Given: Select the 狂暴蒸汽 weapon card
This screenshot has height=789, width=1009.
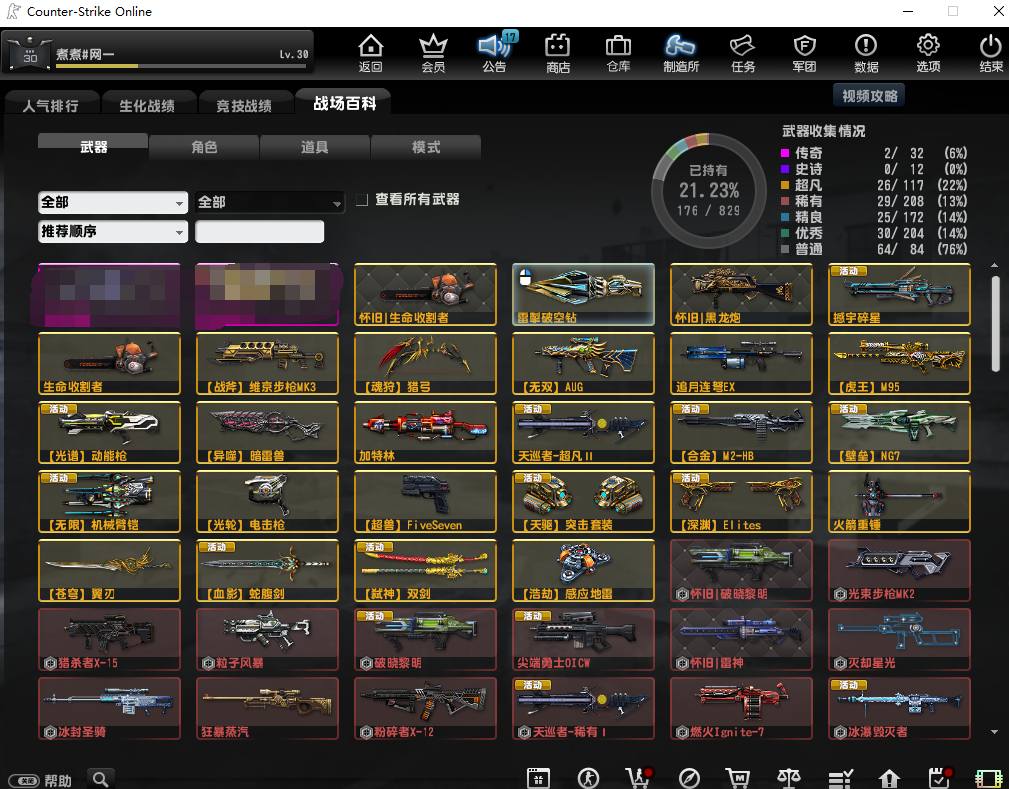Looking at the screenshot, I should click(x=267, y=708).
